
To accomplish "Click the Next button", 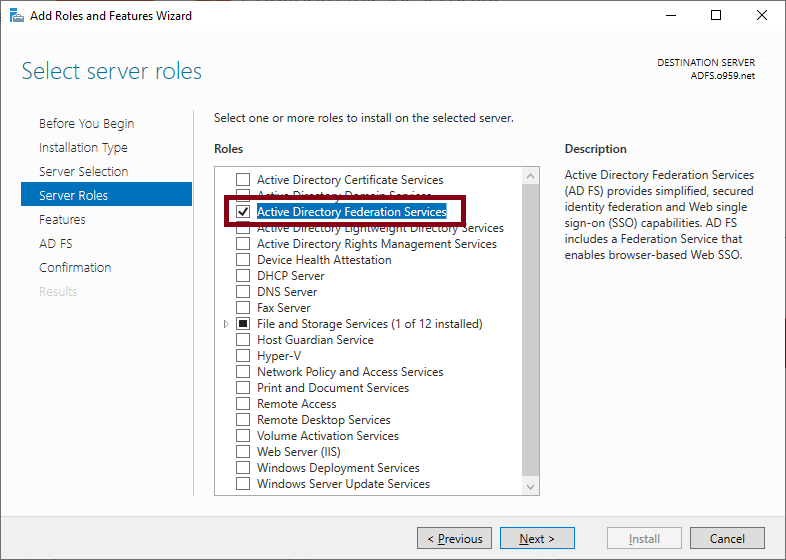I will [x=537, y=538].
